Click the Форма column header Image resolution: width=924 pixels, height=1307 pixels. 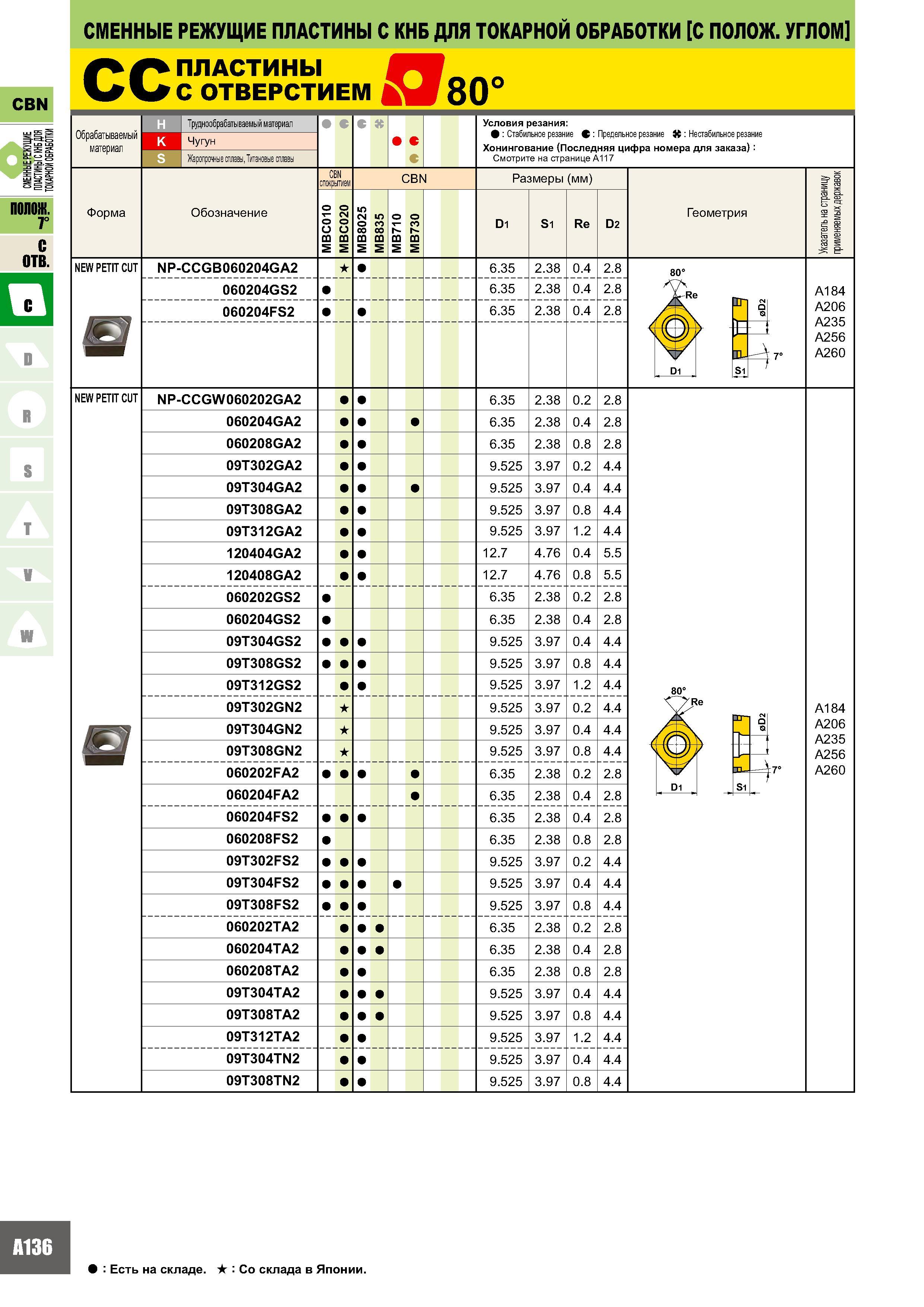click(x=106, y=213)
